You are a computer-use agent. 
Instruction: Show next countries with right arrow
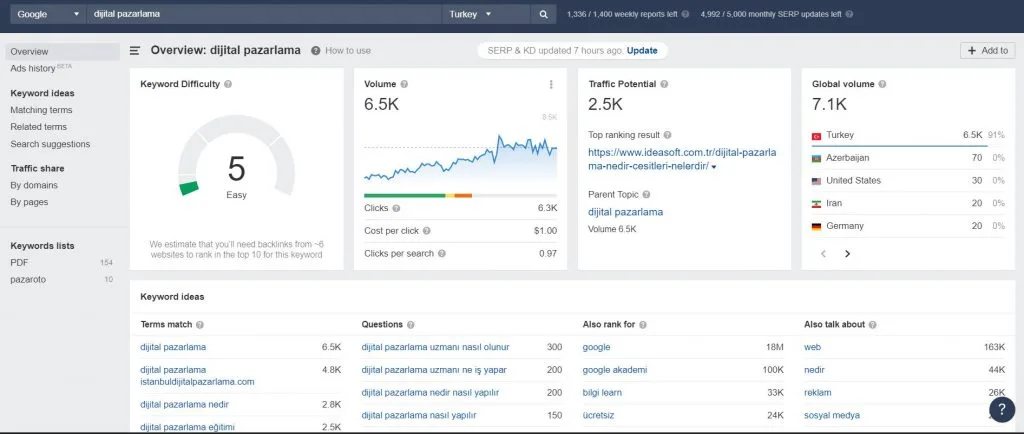pyautogui.click(x=848, y=254)
